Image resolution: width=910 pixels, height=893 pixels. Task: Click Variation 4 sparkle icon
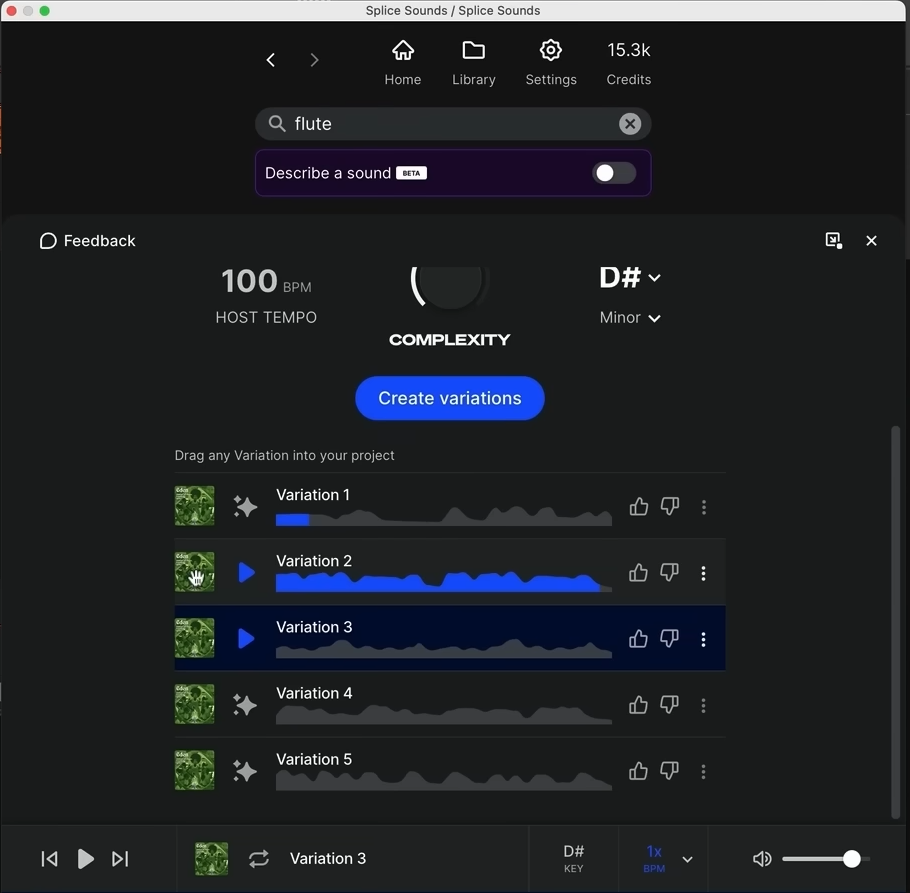[x=245, y=705]
